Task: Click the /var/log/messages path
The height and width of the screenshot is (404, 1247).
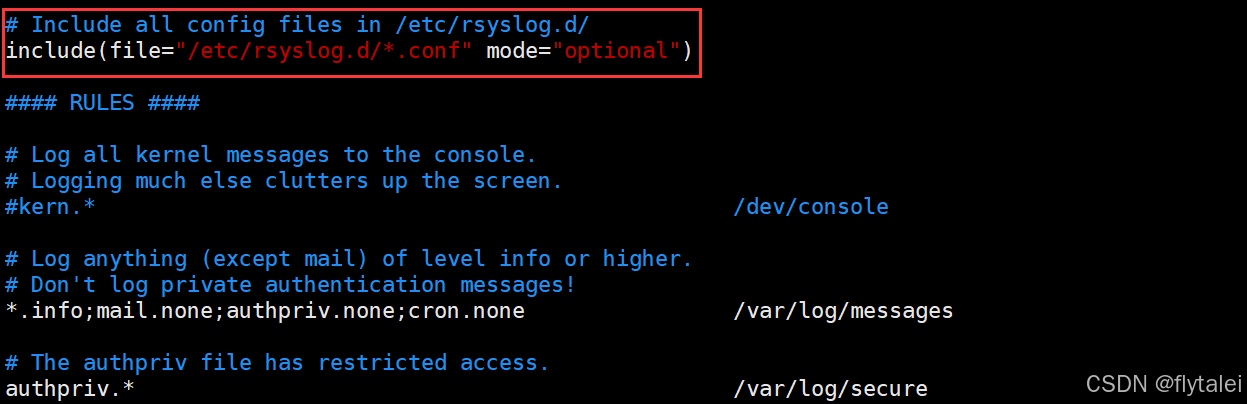Action: (843, 310)
